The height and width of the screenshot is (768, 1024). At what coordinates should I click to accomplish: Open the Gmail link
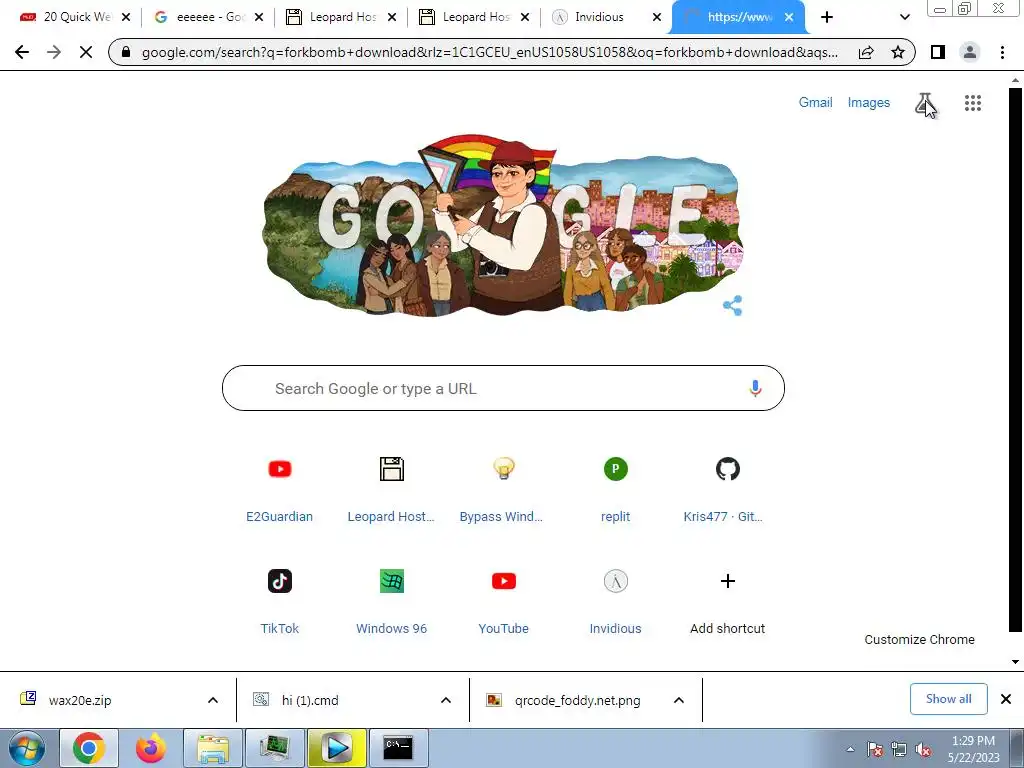point(815,103)
